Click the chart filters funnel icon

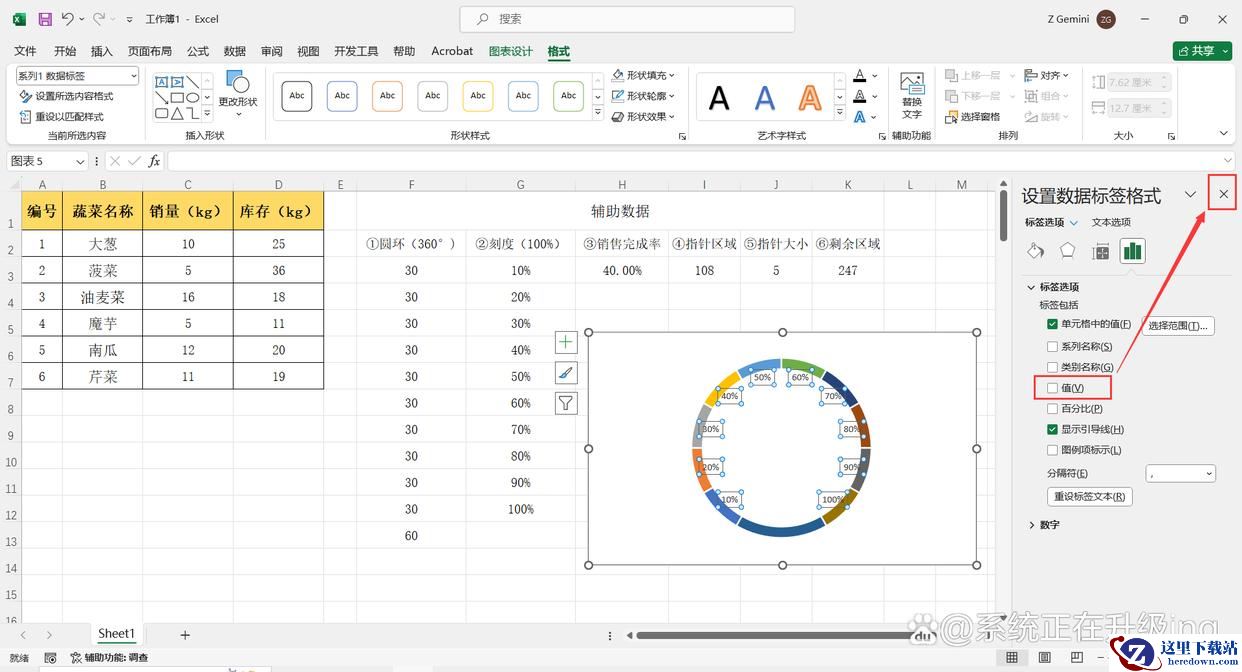click(x=566, y=403)
